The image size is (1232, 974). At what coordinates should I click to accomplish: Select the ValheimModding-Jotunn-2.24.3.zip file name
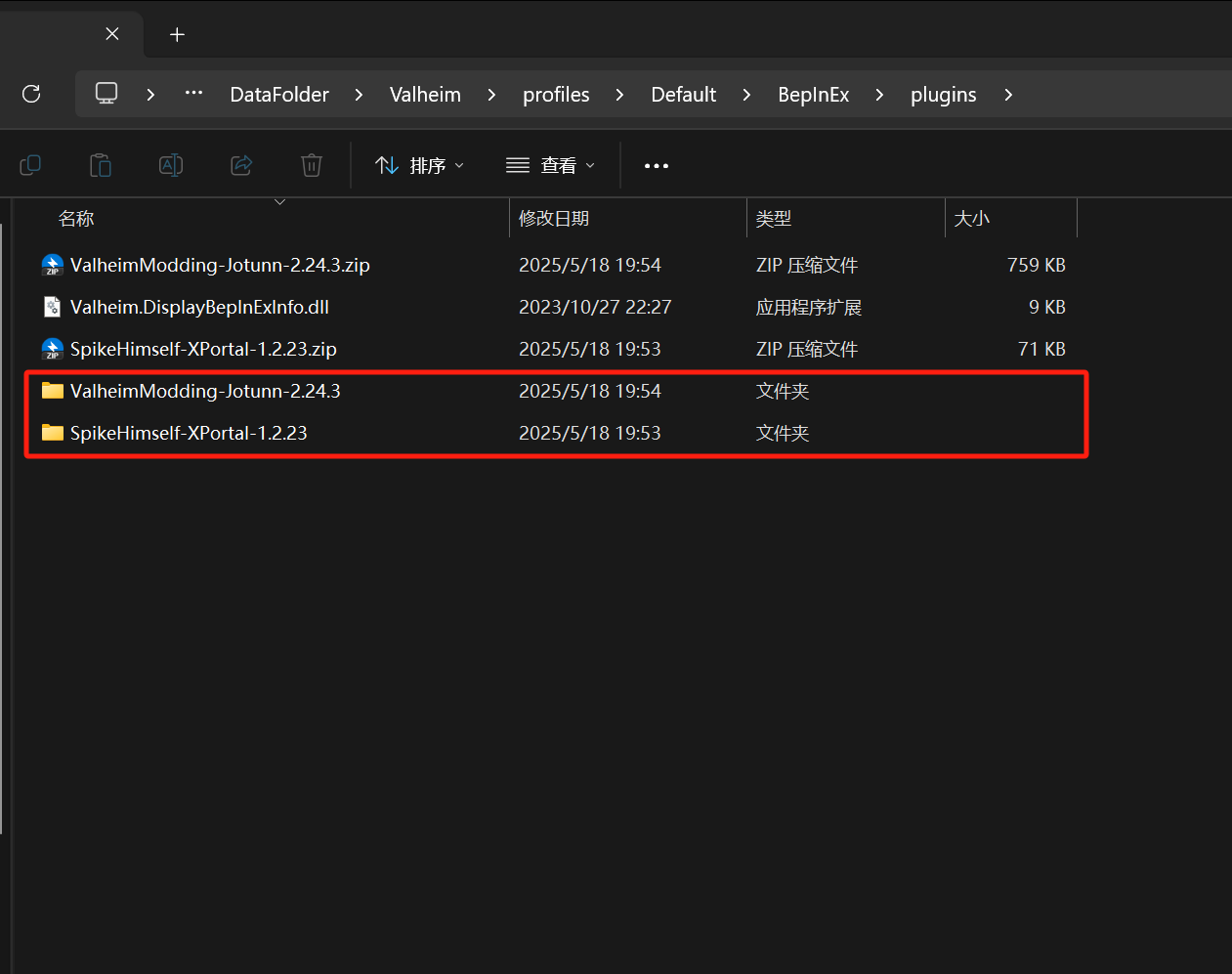click(x=220, y=265)
